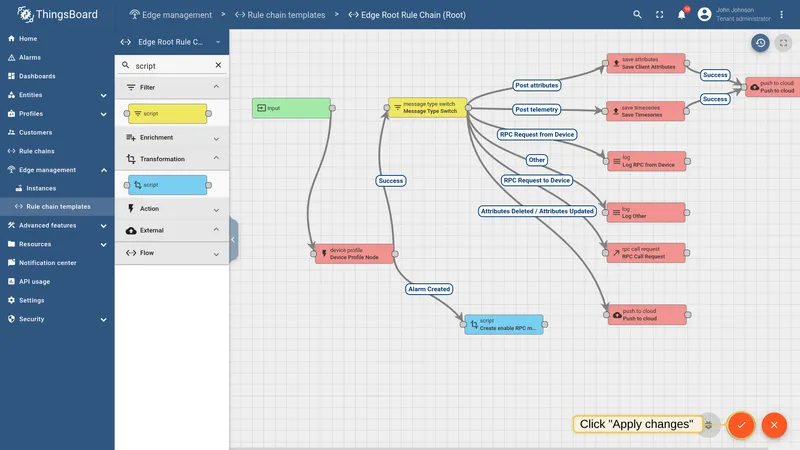Screen dimensions: 800x450
Task: Select the Save Client Attributes node
Action: (x=646, y=63)
